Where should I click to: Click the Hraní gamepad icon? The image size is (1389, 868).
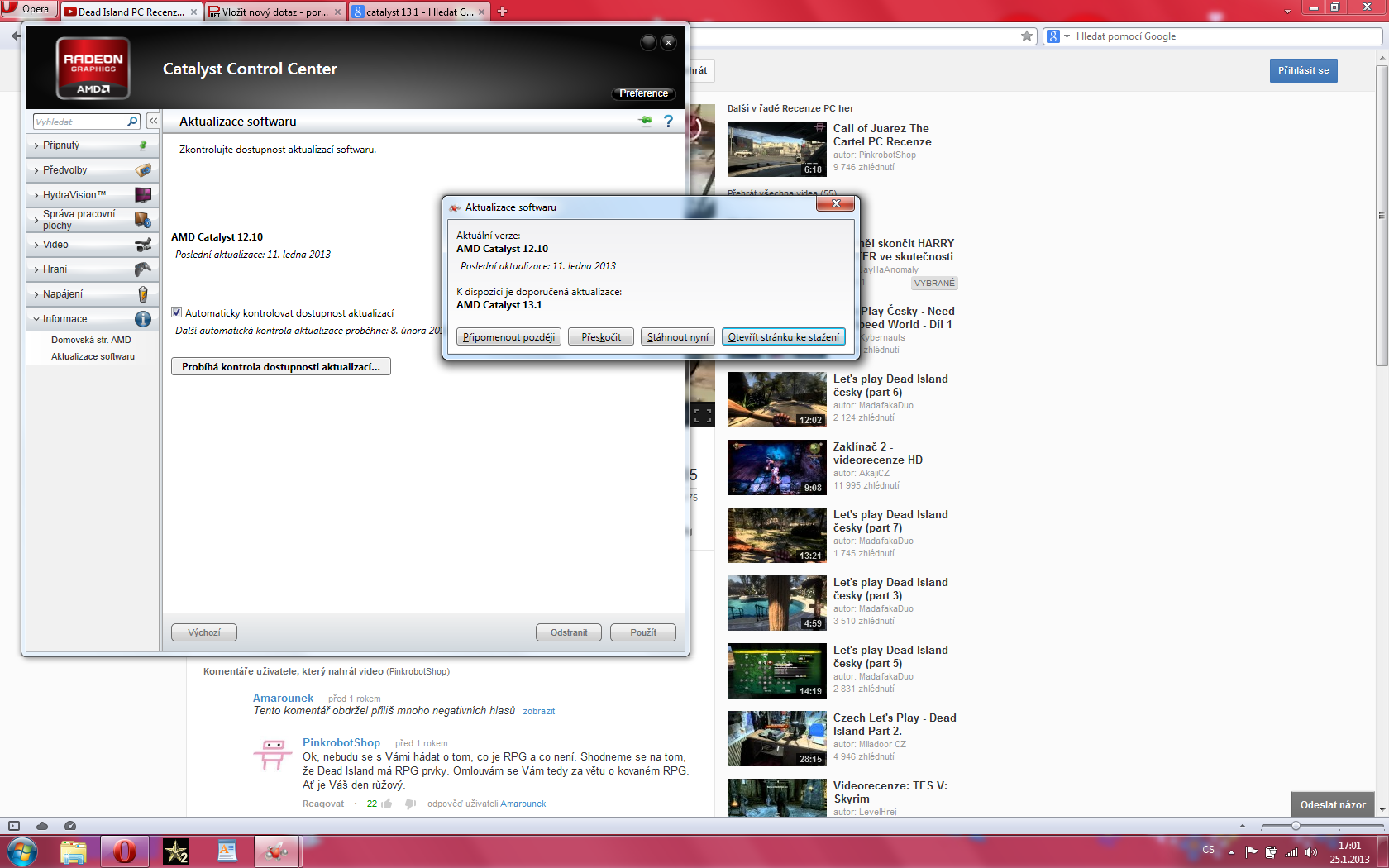pos(143,269)
